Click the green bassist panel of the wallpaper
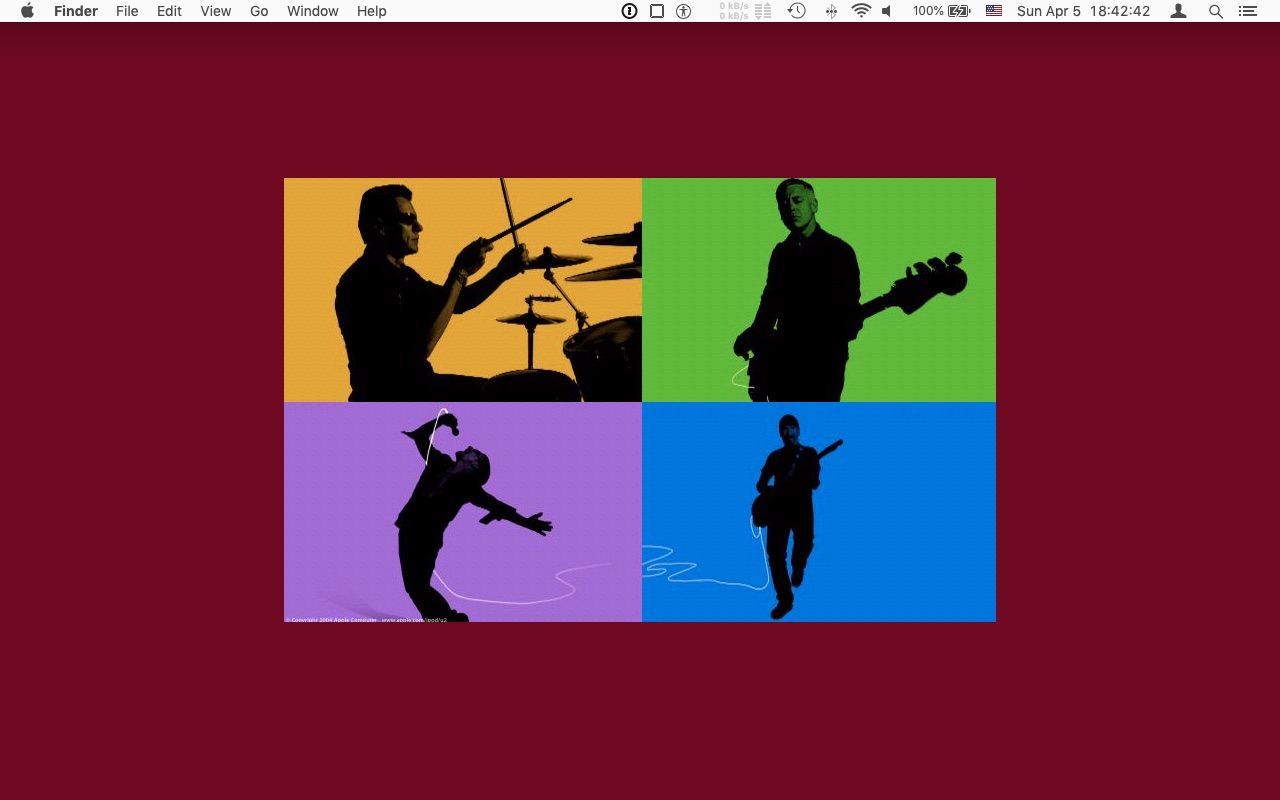This screenshot has height=800, width=1280. (819, 290)
